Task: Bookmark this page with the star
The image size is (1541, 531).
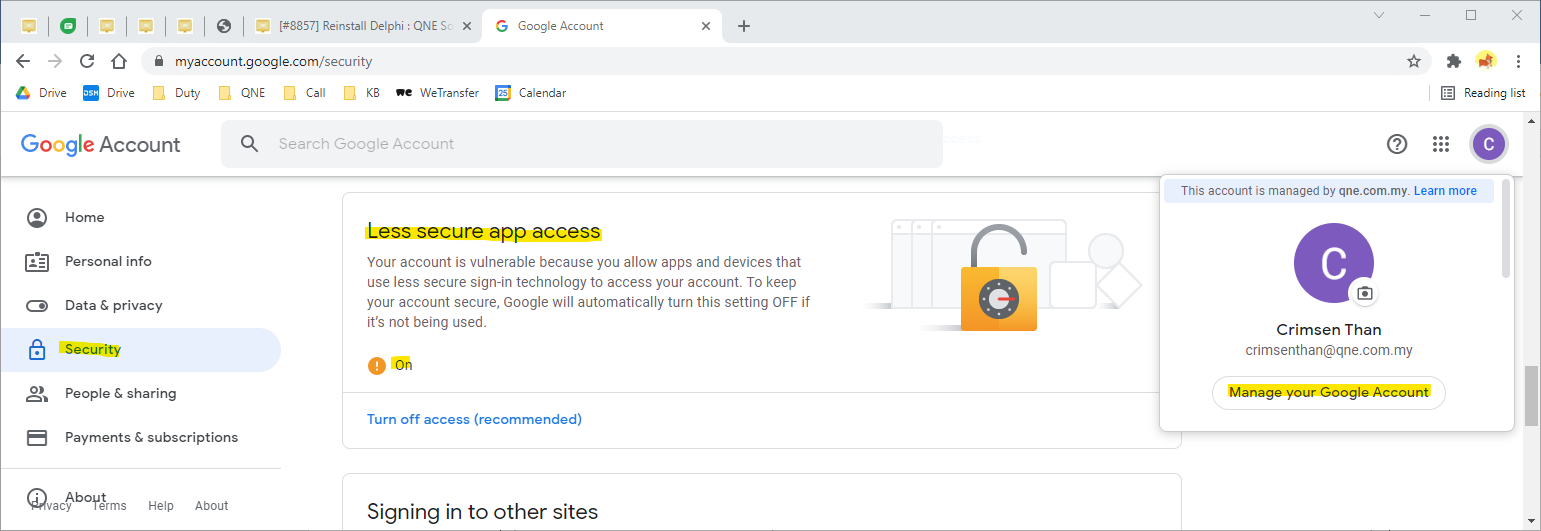Action: click(x=1414, y=61)
